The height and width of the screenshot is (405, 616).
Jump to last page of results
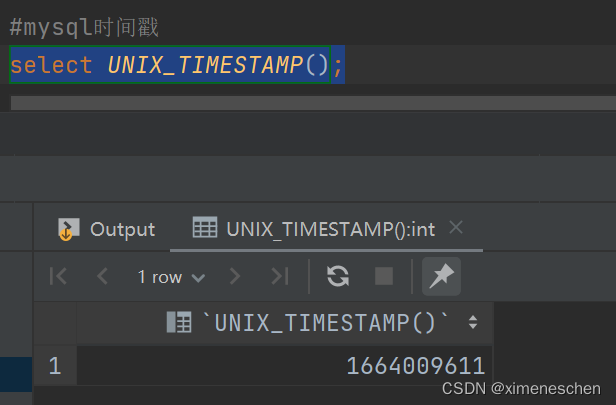pyautogui.click(x=279, y=277)
